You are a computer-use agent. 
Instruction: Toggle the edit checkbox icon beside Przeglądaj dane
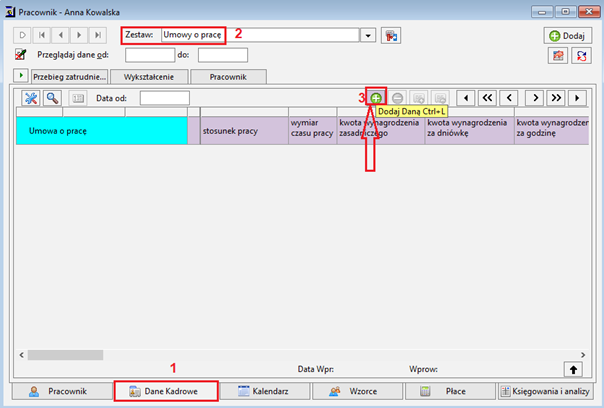[x=20, y=54]
